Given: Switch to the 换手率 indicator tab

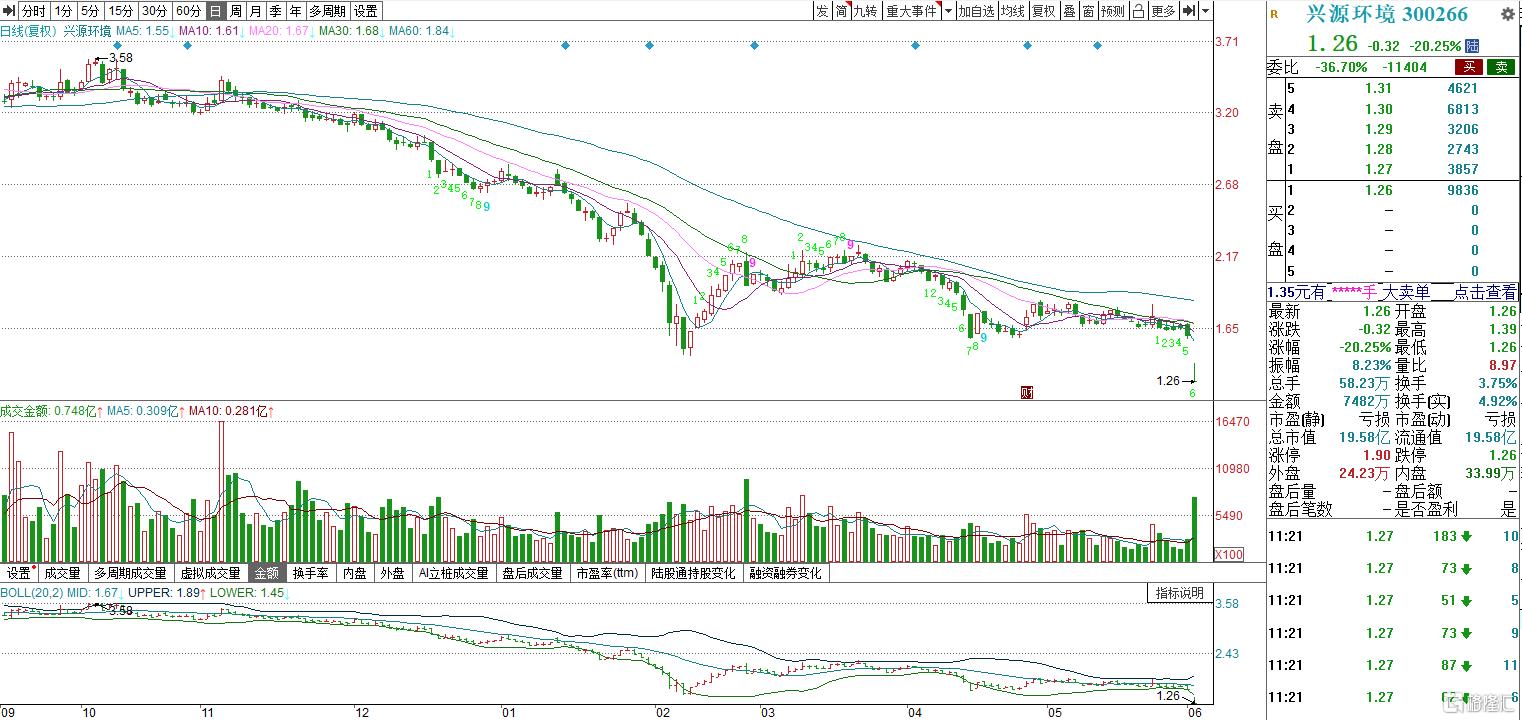Looking at the screenshot, I should (311, 574).
